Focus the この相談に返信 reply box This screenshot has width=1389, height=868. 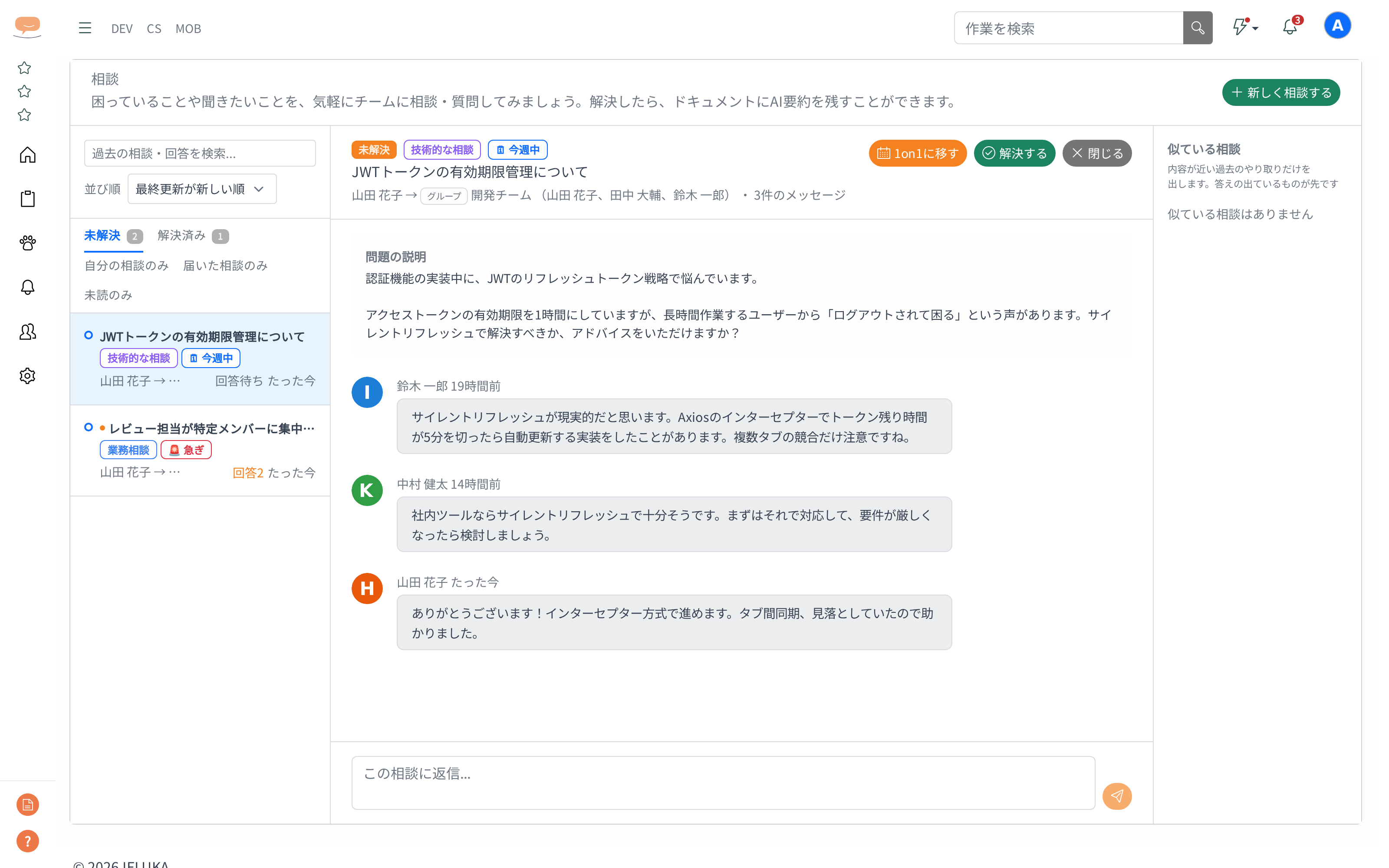(723, 783)
